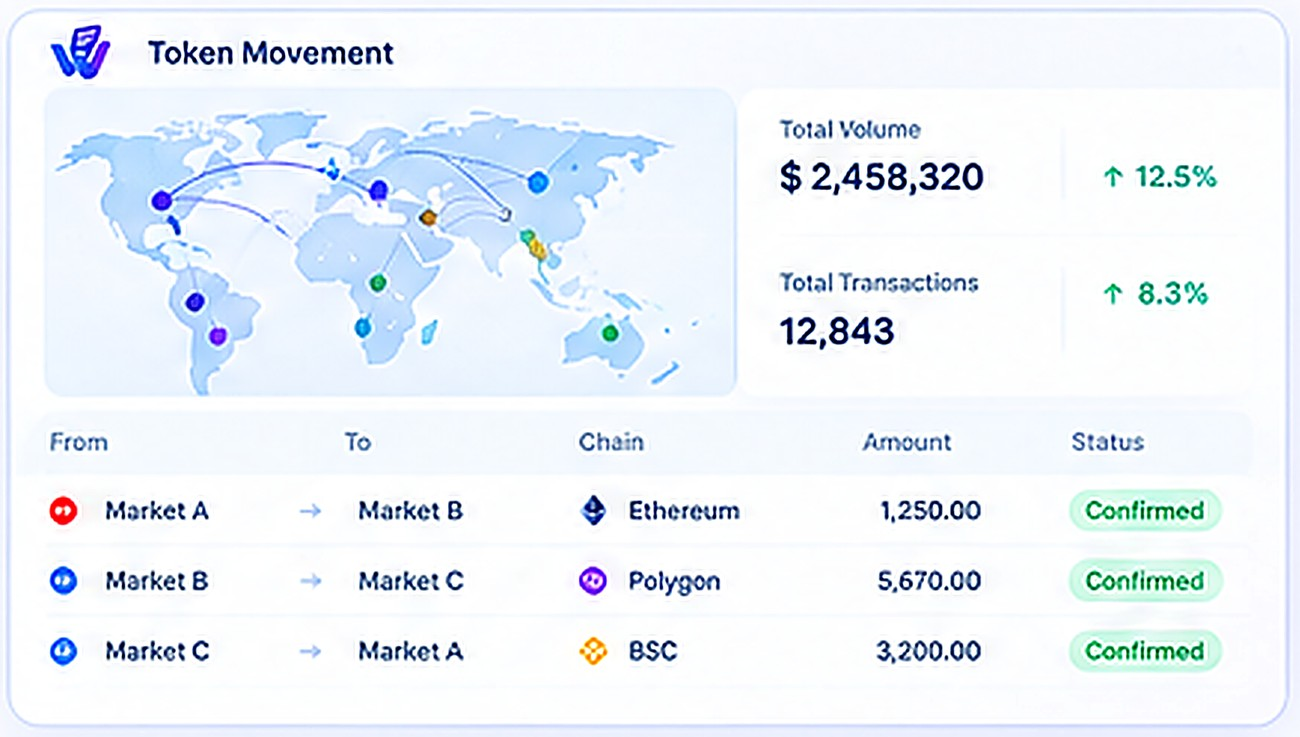The width and height of the screenshot is (1300, 737).
Task: Click the orange BSC chain icon
Action: [x=593, y=652]
